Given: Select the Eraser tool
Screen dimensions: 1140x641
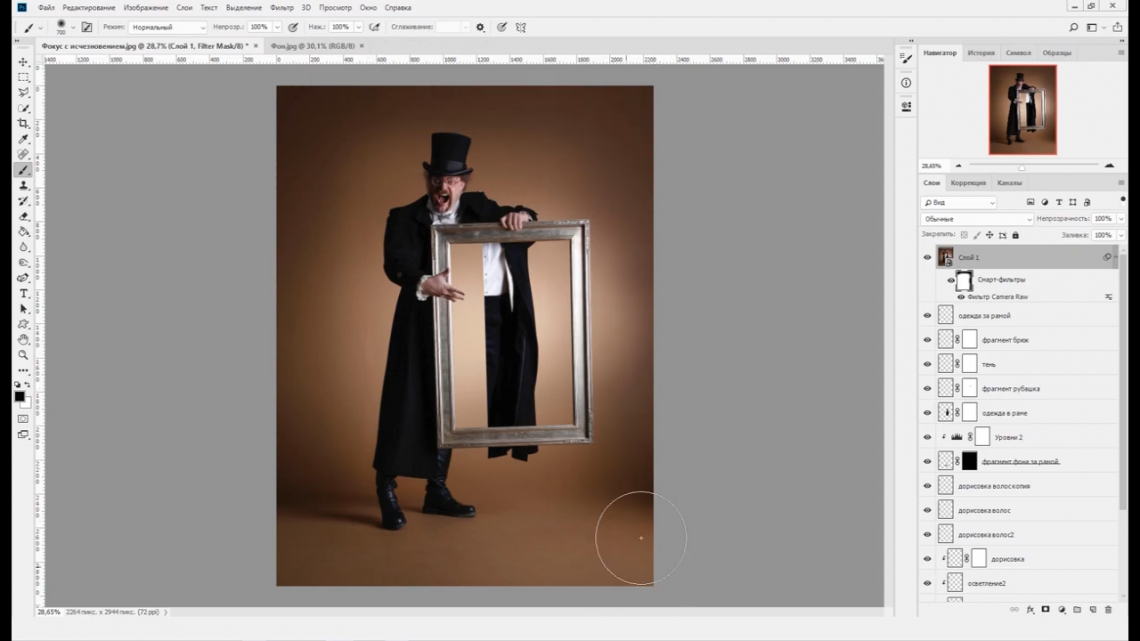Looking at the screenshot, I should click(23, 216).
